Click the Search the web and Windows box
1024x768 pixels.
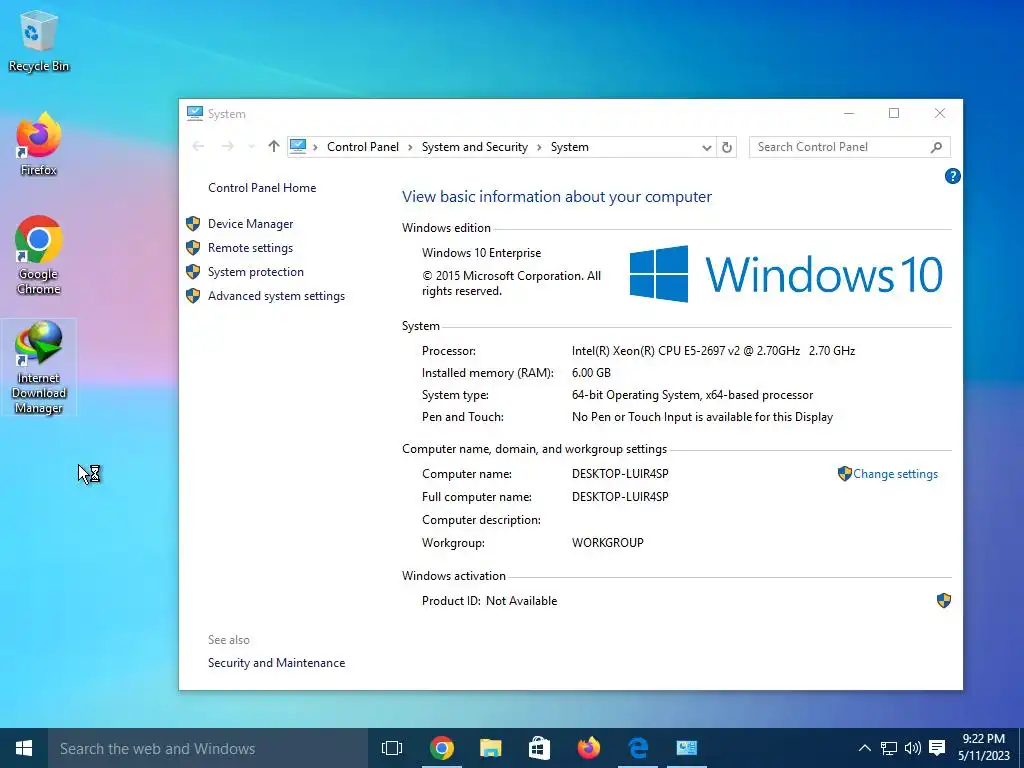(x=208, y=748)
